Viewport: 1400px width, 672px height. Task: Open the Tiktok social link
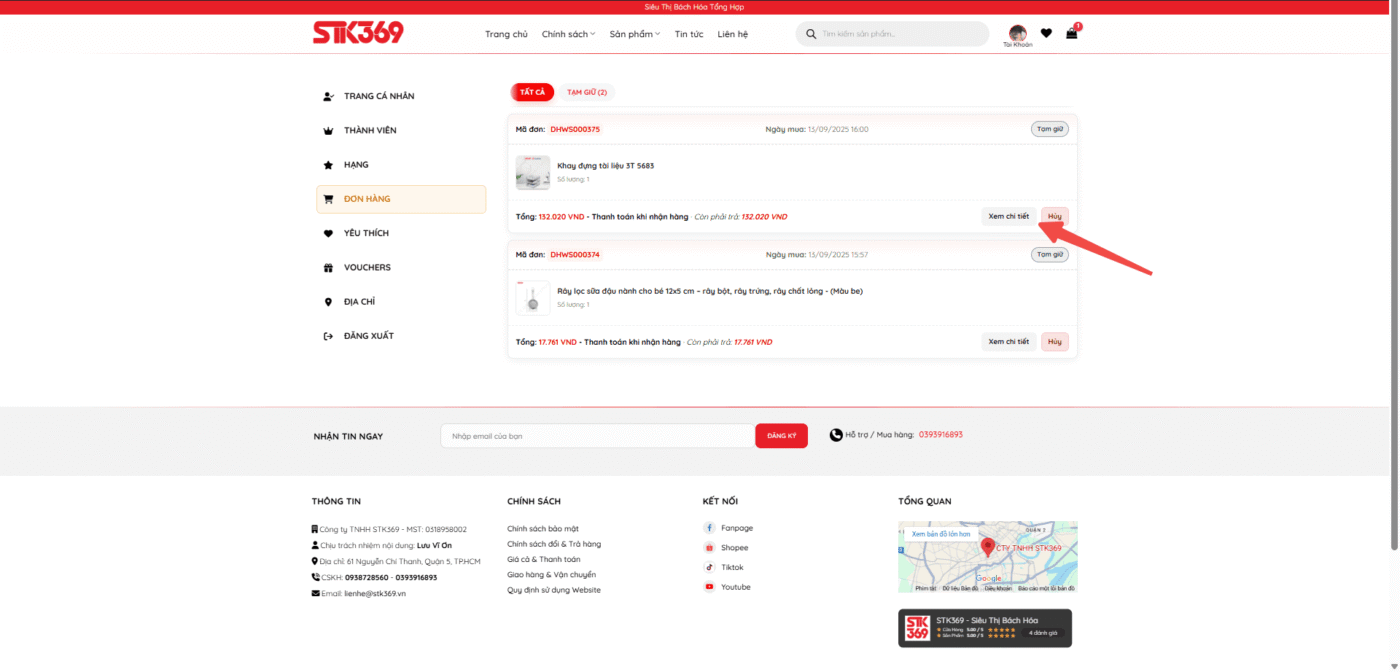(732, 567)
